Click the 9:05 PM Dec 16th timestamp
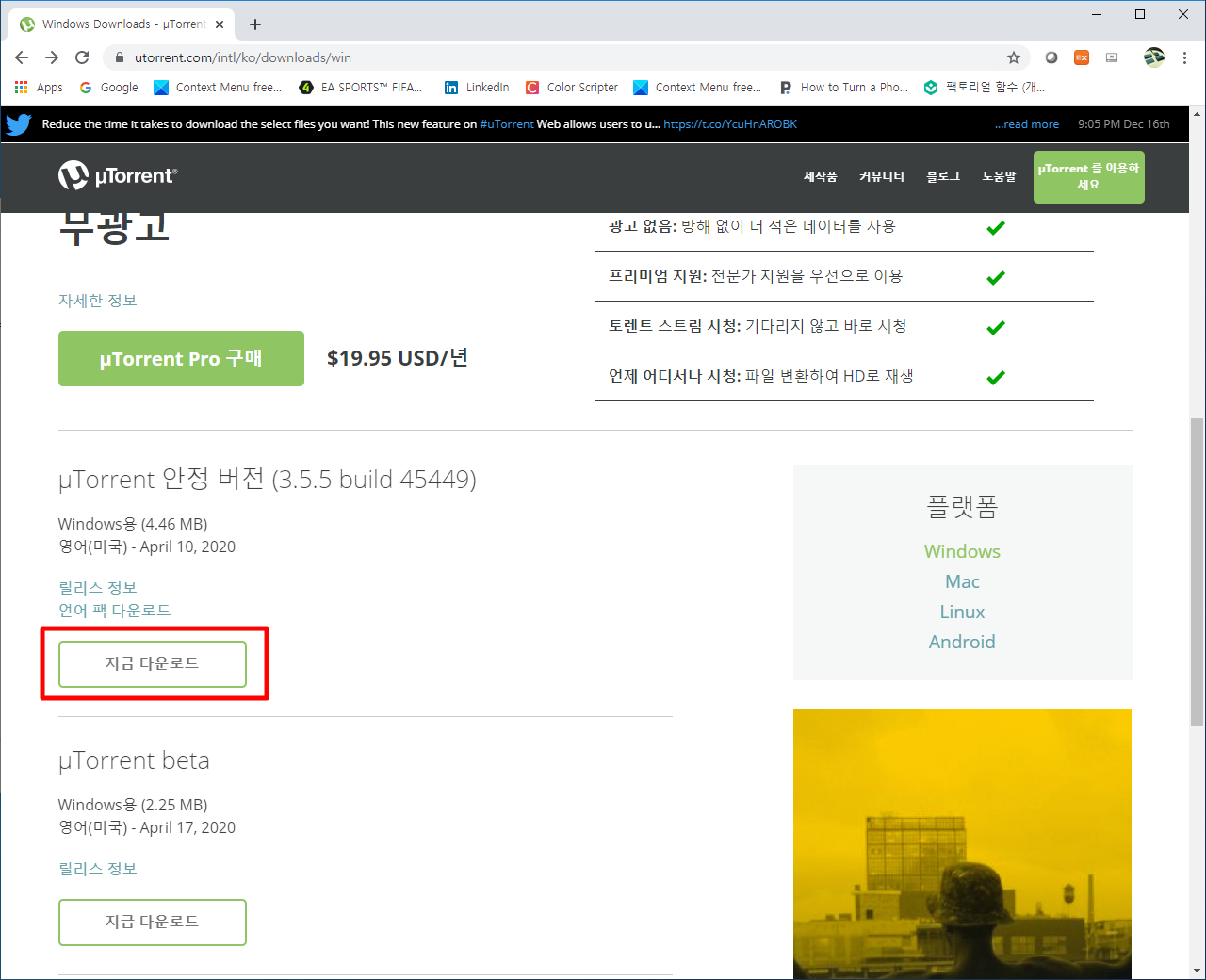1206x980 pixels. (1124, 124)
